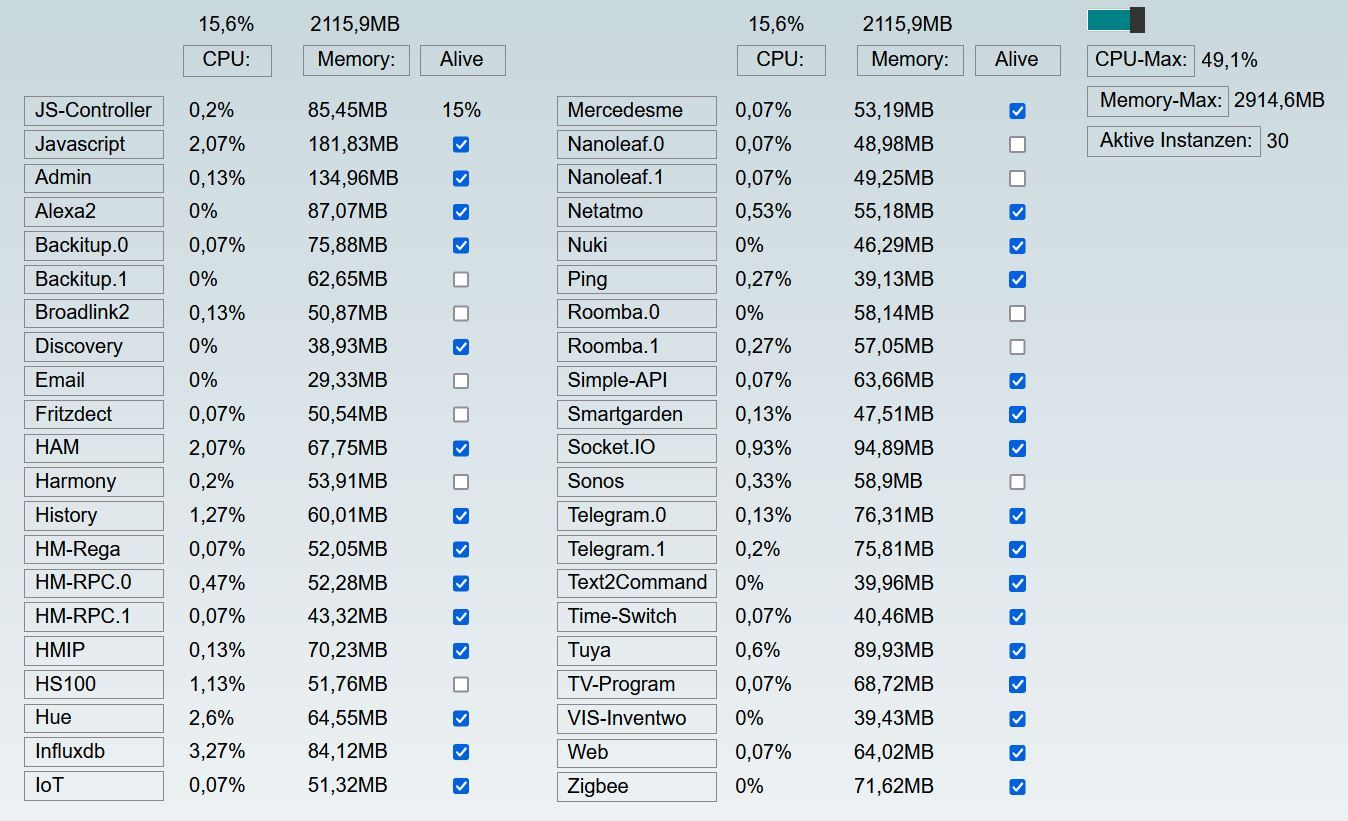Image resolution: width=1348 pixels, height=821 pixels.
Task: Enable the Backitup.1 alive checkbox
Action: tap(461, 279)
